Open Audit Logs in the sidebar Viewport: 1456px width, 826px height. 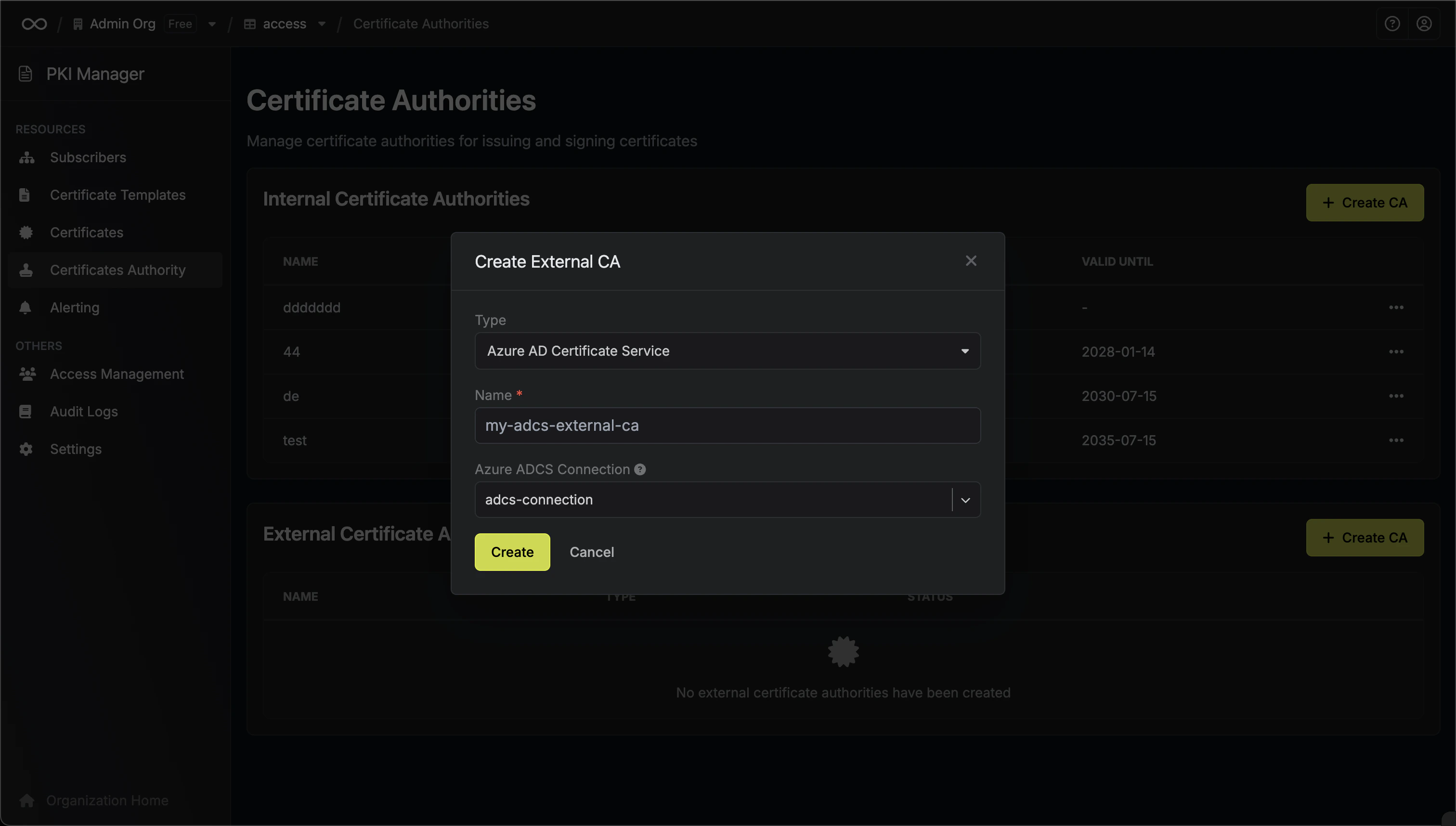pos(115,411)
